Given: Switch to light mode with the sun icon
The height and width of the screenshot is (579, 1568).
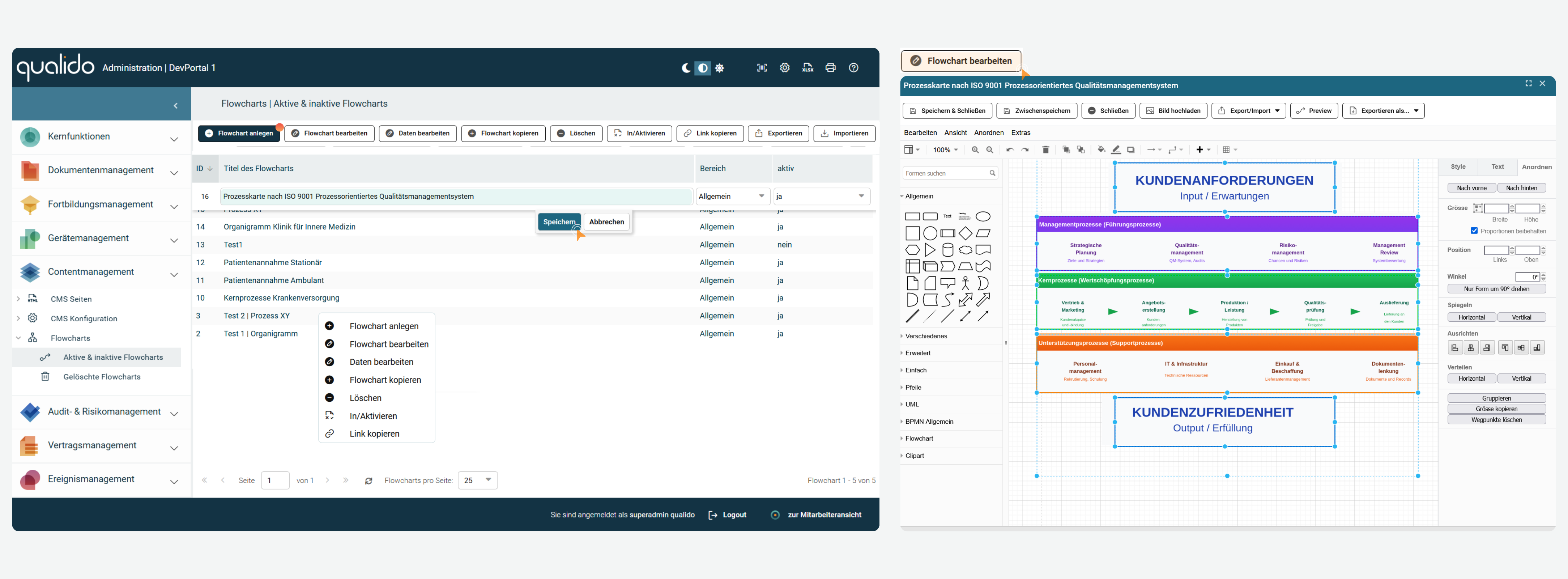Looking at the screenshot, I should coord(720,68).
